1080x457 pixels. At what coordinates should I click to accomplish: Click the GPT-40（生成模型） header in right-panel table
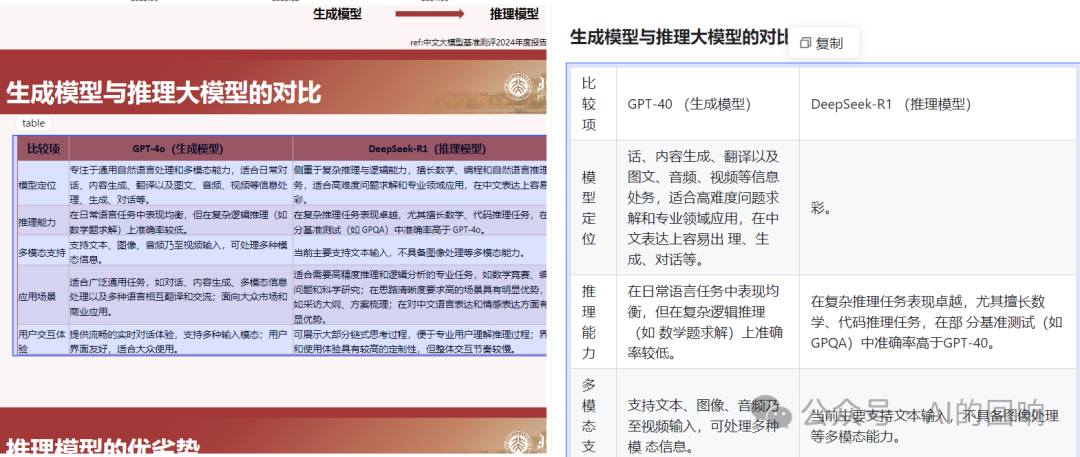coord(708,103)
